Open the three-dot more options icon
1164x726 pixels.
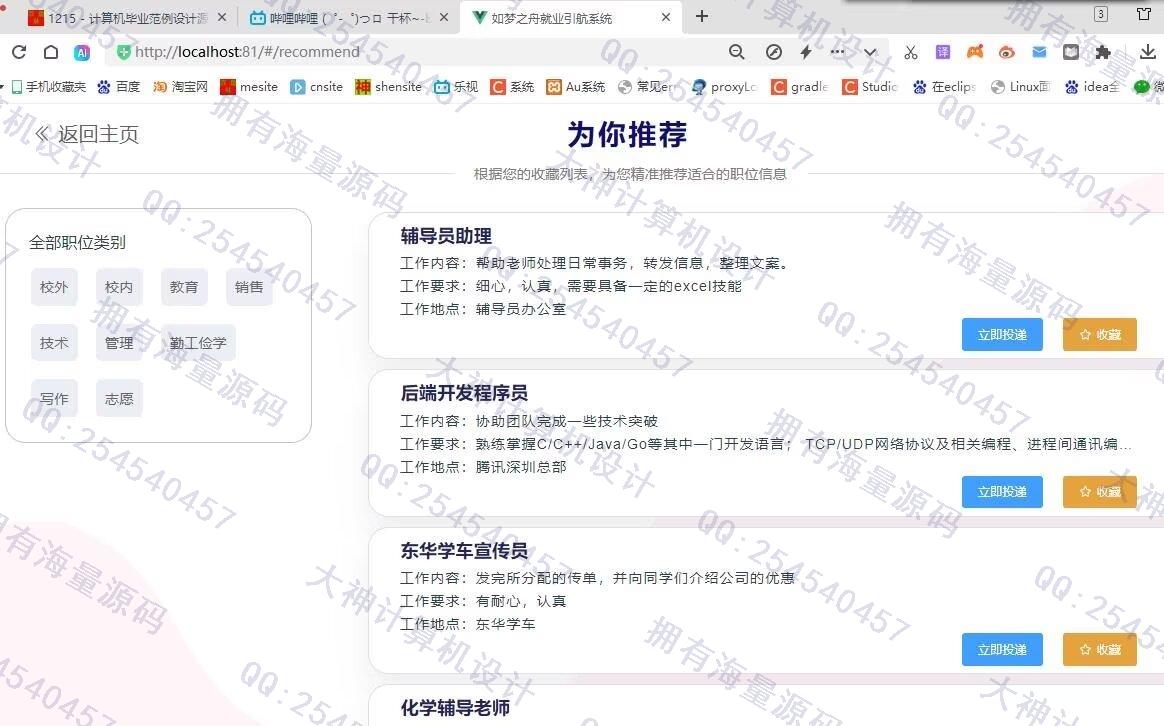pyautogui.click(x=837, y=52)
